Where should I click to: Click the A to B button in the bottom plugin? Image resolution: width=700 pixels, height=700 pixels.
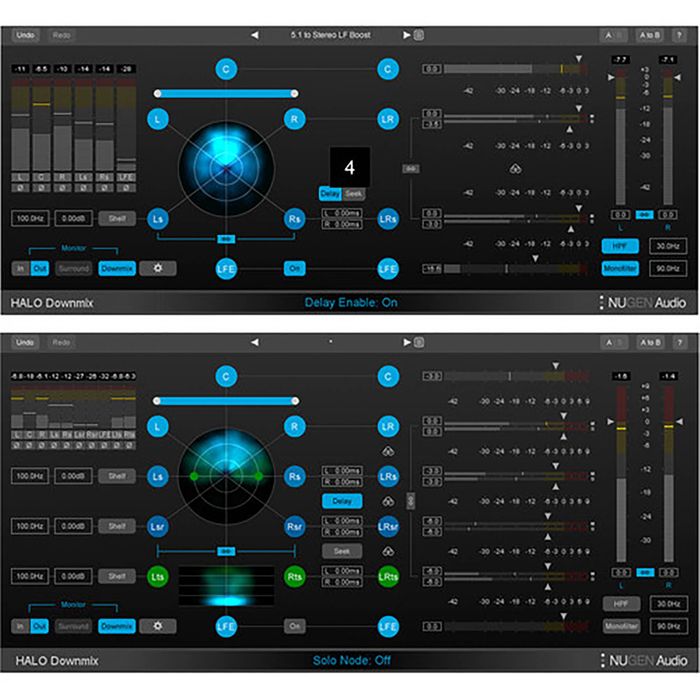tap(649, 342)
